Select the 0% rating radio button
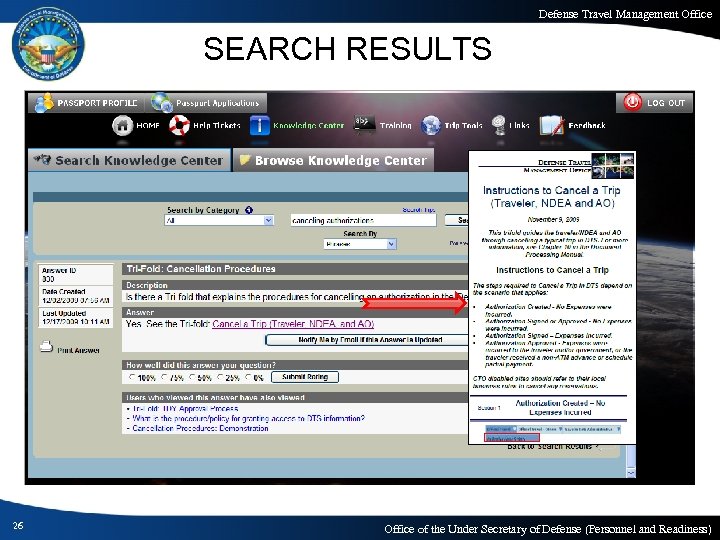The image size is (720, 540). (248, 377)
